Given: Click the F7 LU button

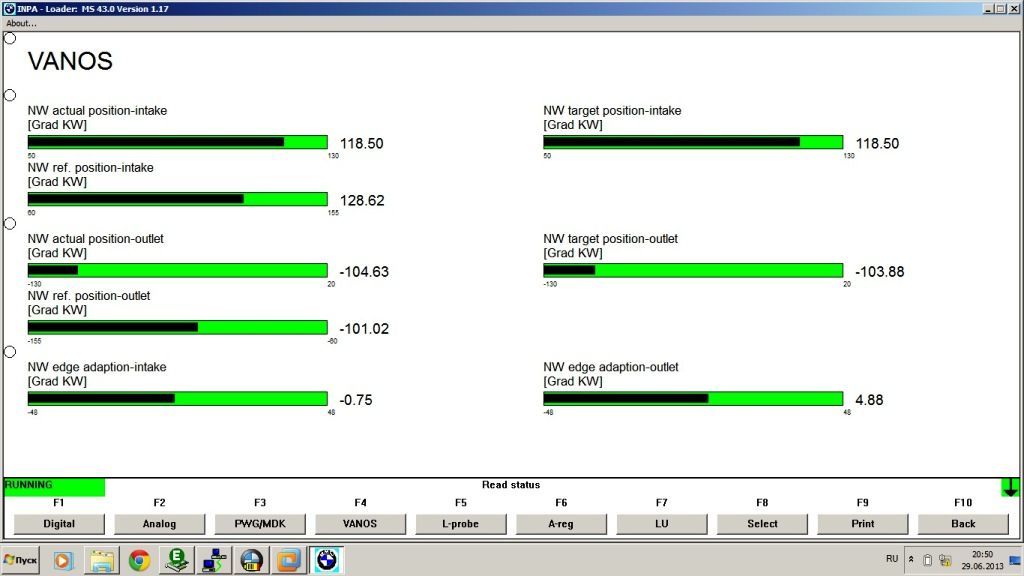Looking at the screenshot, I should [662, 524].
